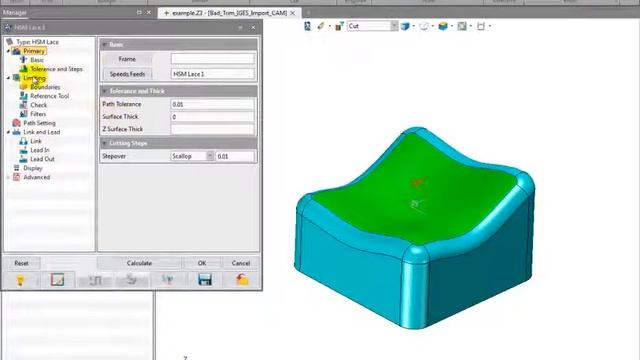
Task: Select Link and Lead node
Action: click(x=42, y=132)
